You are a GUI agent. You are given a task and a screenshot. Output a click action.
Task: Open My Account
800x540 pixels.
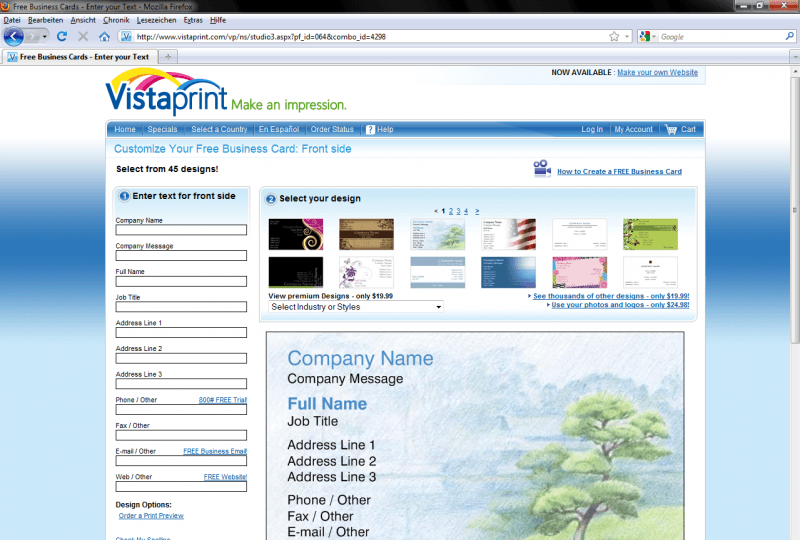point(633,130)
